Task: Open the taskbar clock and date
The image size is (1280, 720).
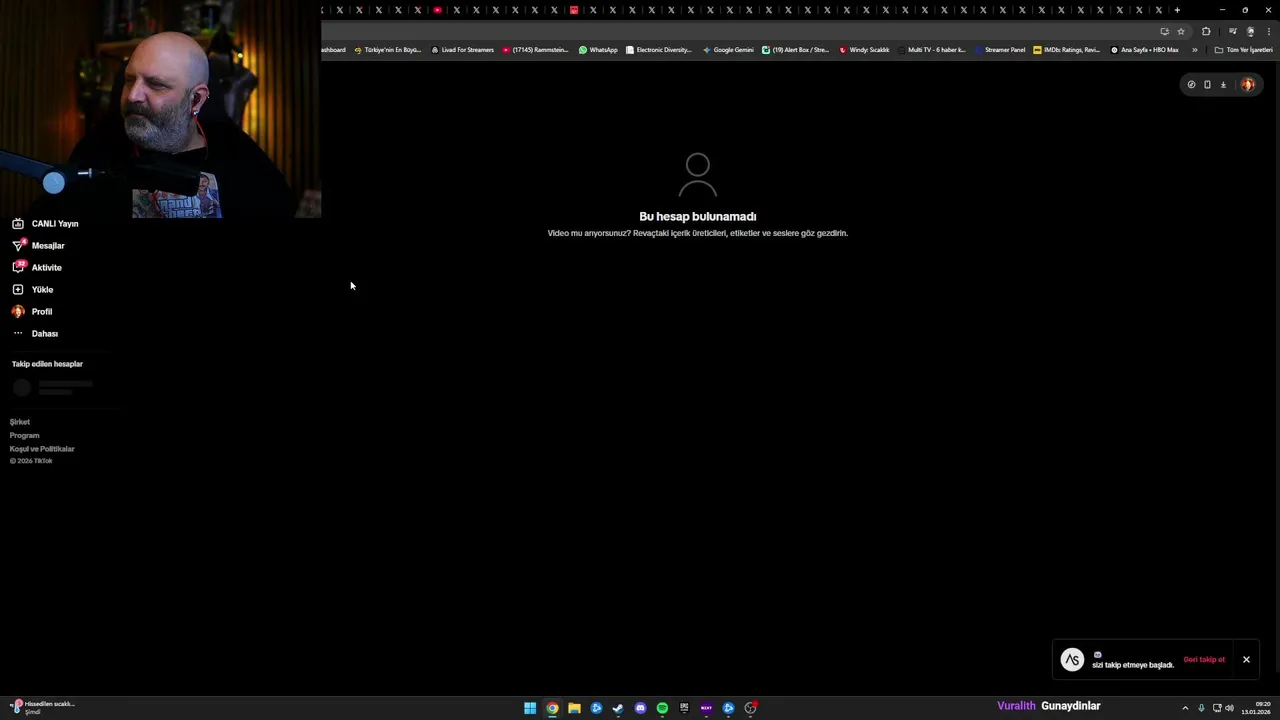Action: [x=1256, y=708]
